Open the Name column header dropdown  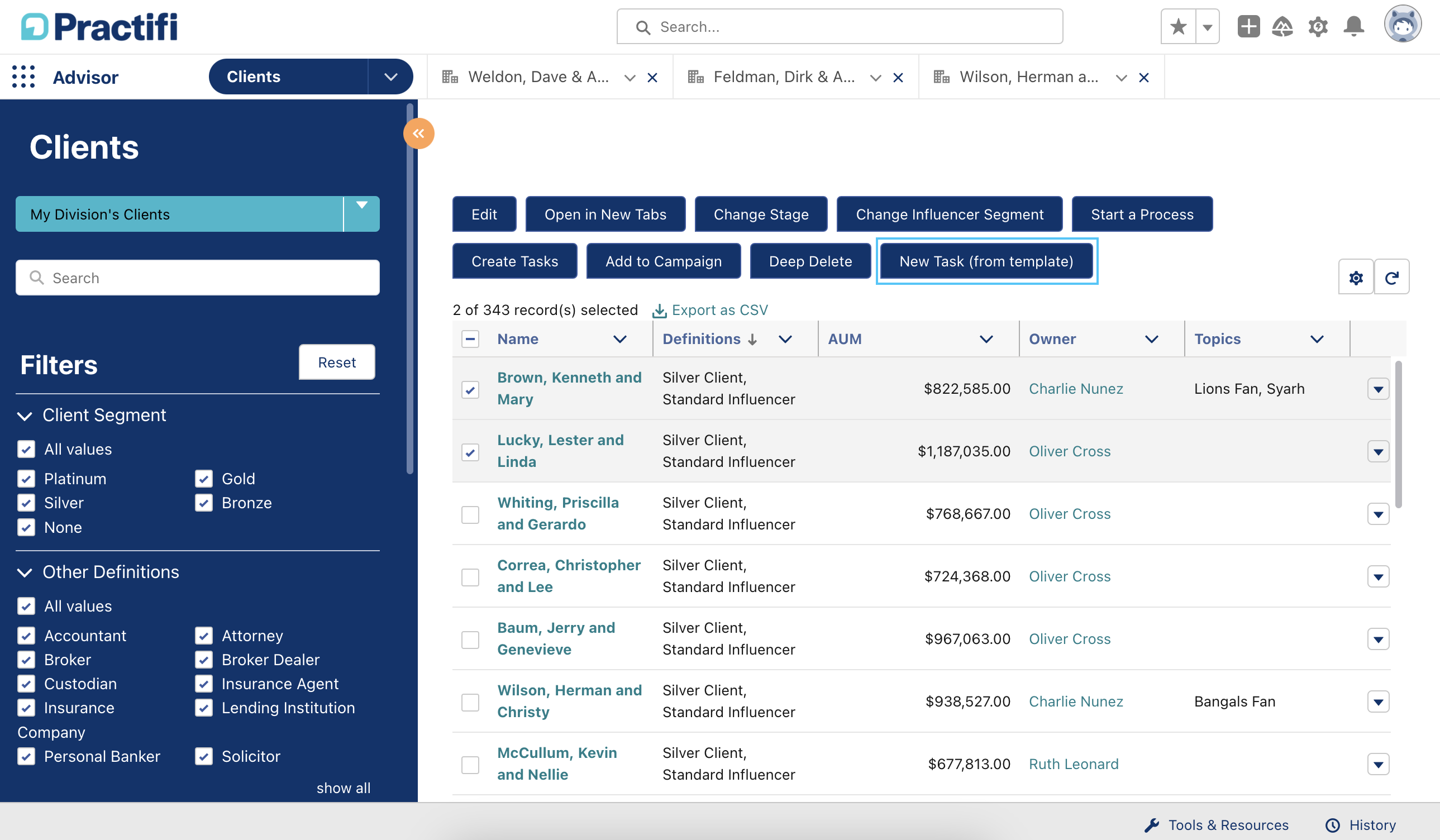620,339
